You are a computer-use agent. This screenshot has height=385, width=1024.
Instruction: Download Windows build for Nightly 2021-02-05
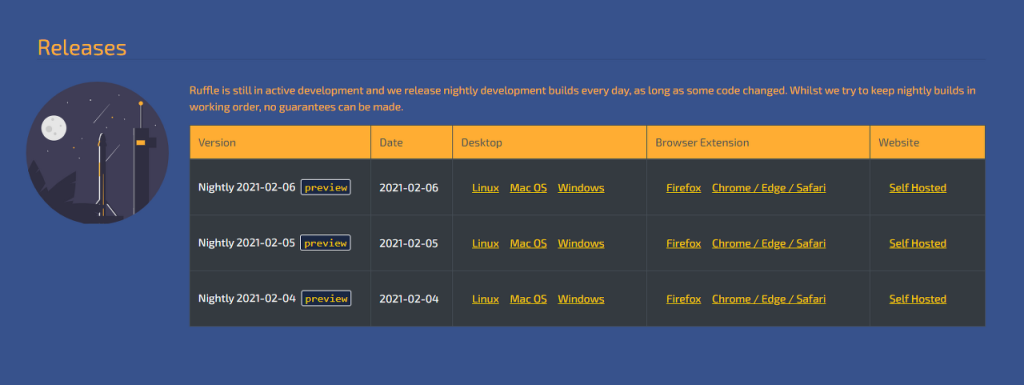(x=581, y=243)
